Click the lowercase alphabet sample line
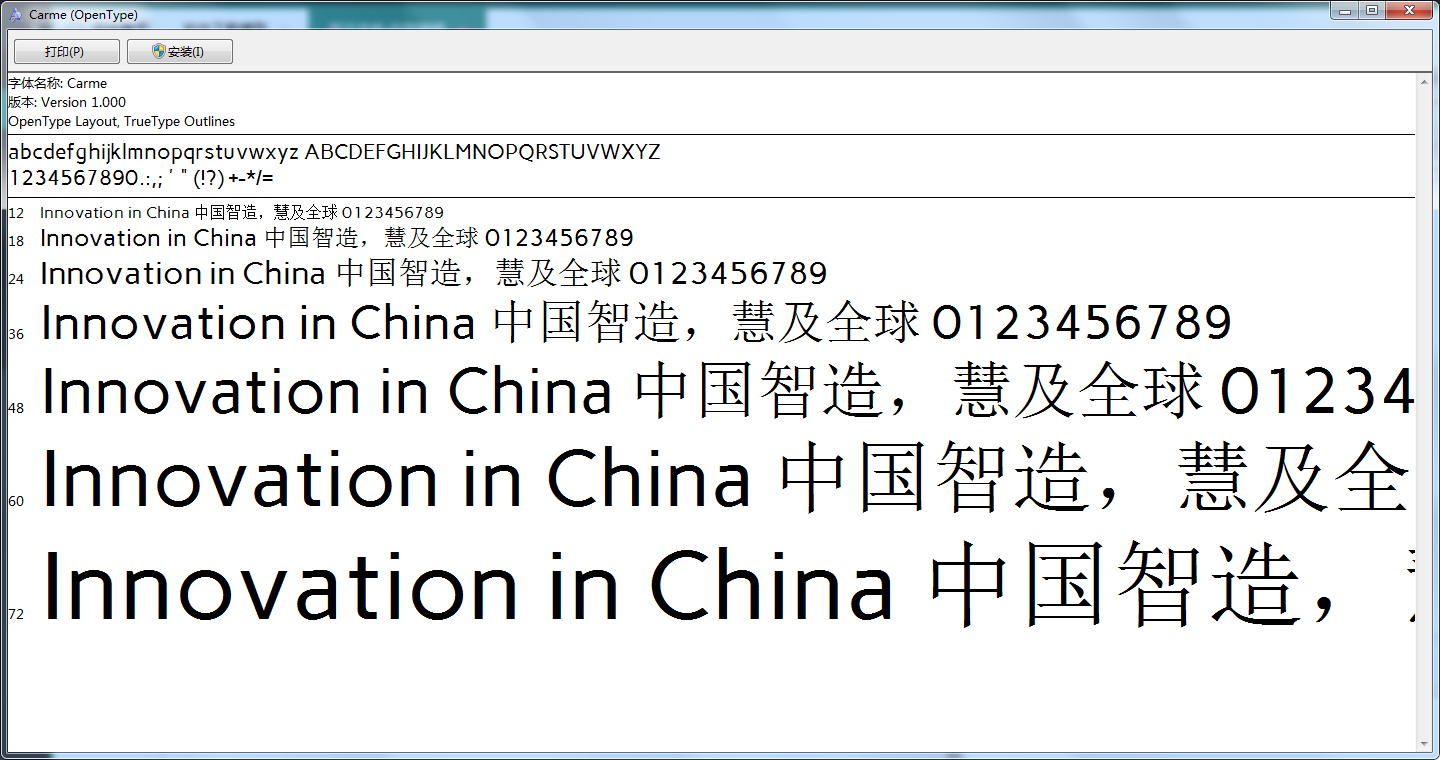The width and height of the screenshot is (1440, 760). point(153,153)
